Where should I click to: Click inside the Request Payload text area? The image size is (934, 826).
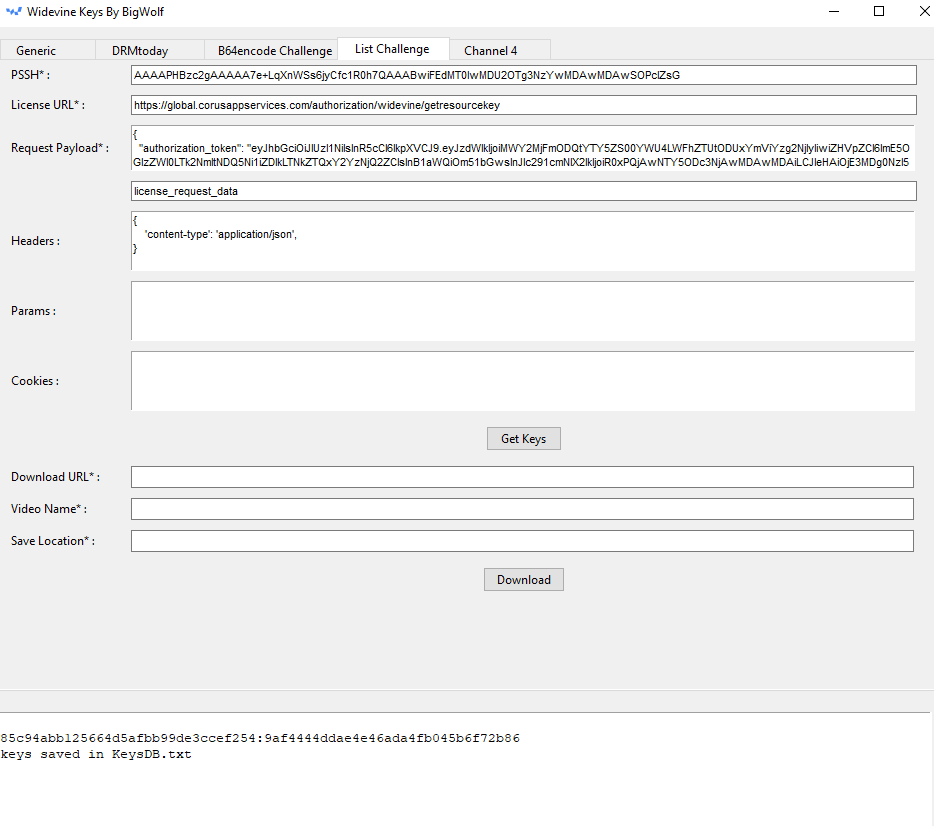(x=523, y=148)
